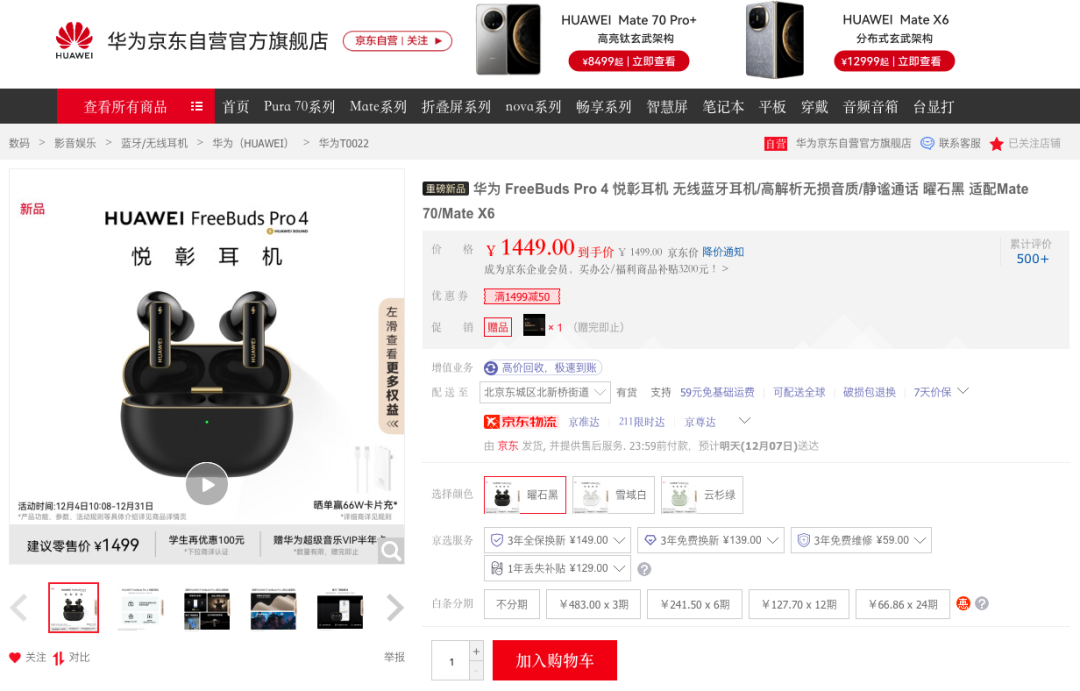Screen dimensions: 1080x691
Task: Expand 3年免费维修 ¥59.00 dropdown
Action: [x=862, y=540]
